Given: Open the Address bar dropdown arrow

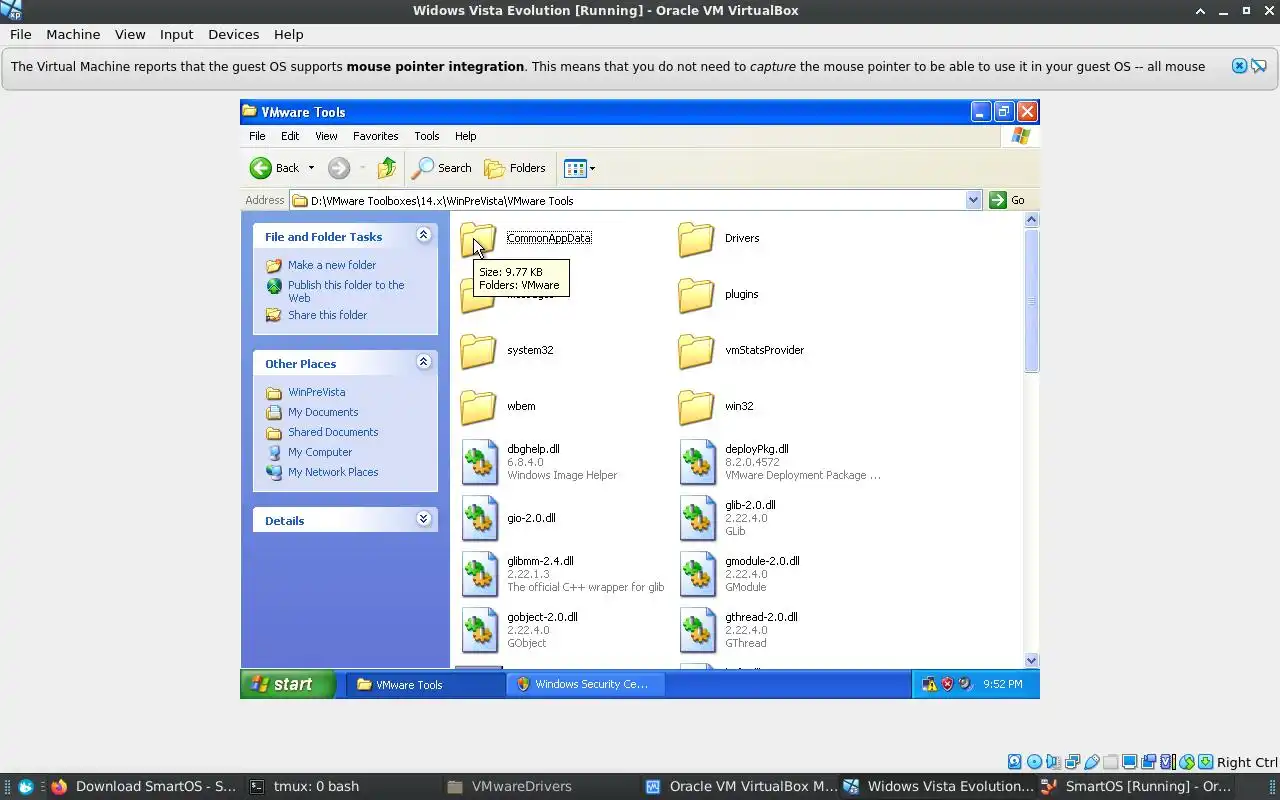Looking at the screenshot, I should tap(973, 200).
